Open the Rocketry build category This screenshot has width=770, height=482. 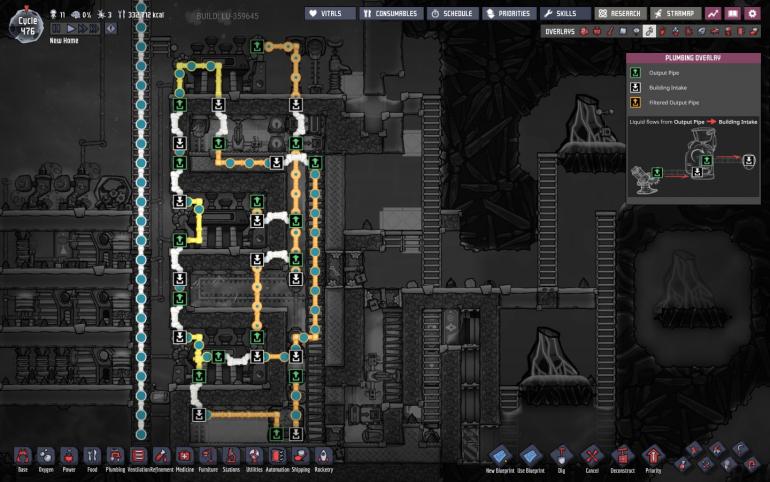[324, 459]
